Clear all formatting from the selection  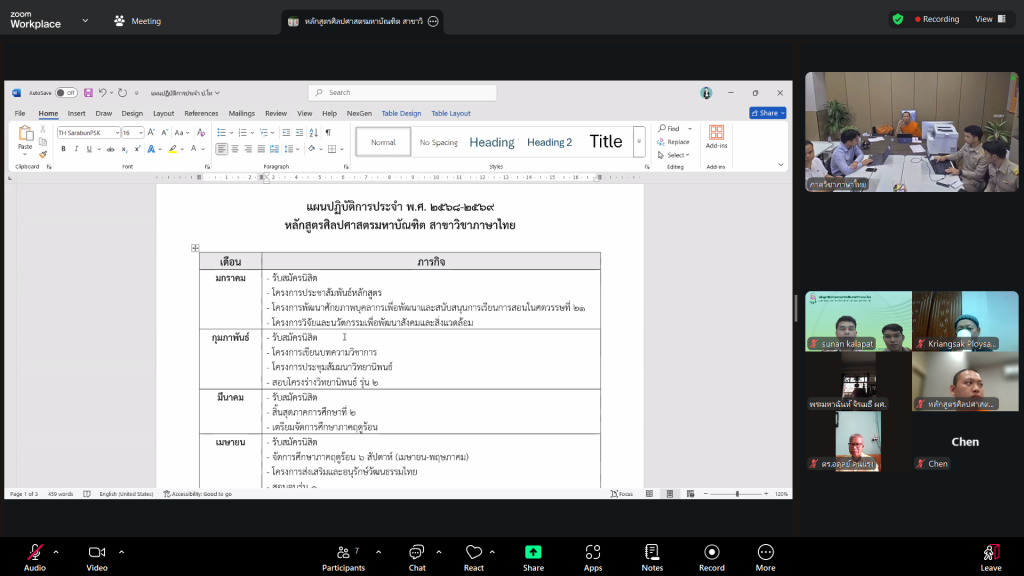pyautogui.click(x=201, y=133)
